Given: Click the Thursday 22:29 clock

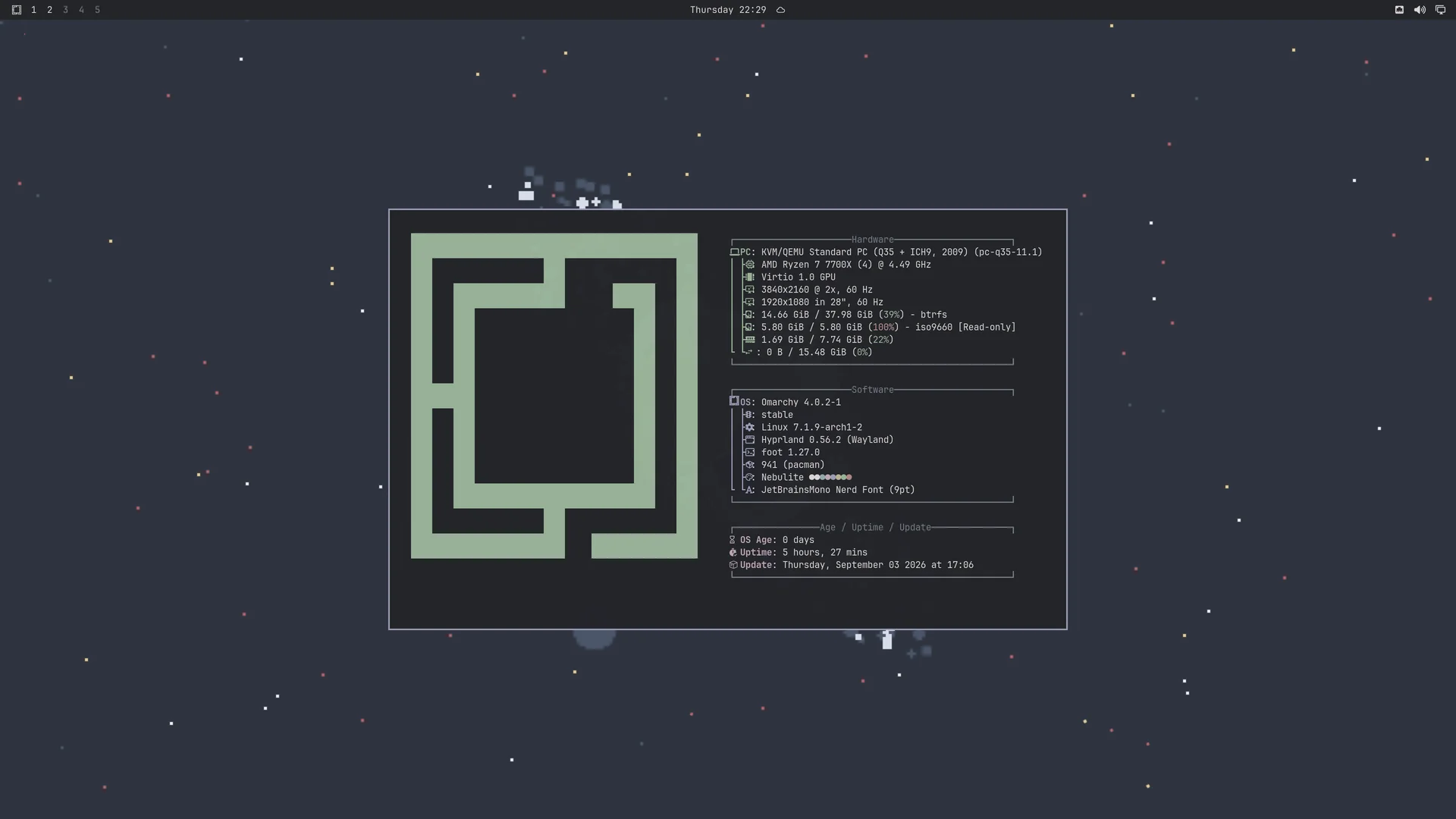Looking at the screenshot, I should tap(728, 10).
